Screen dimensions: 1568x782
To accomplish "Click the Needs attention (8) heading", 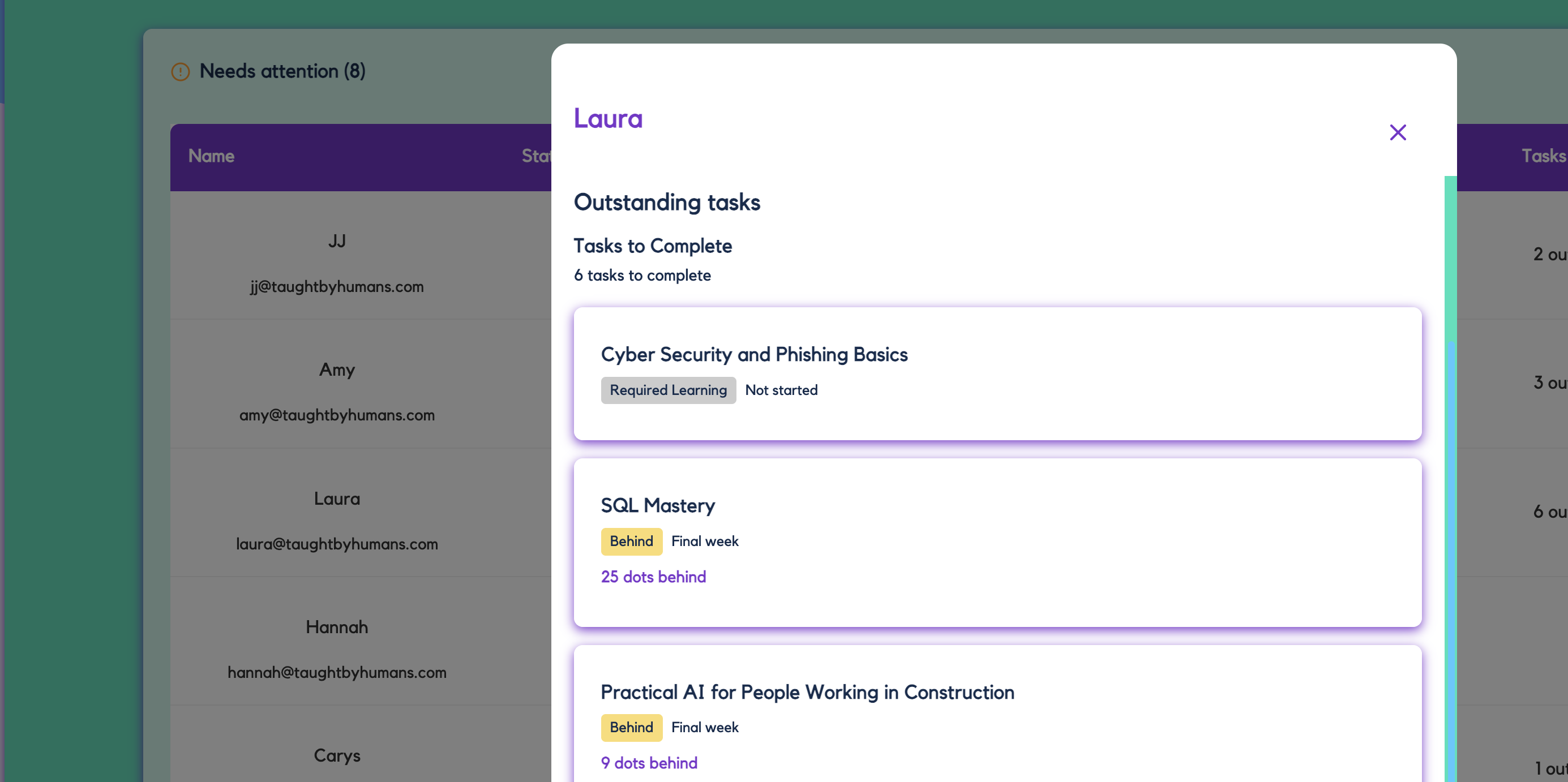I will pos(282,71).
